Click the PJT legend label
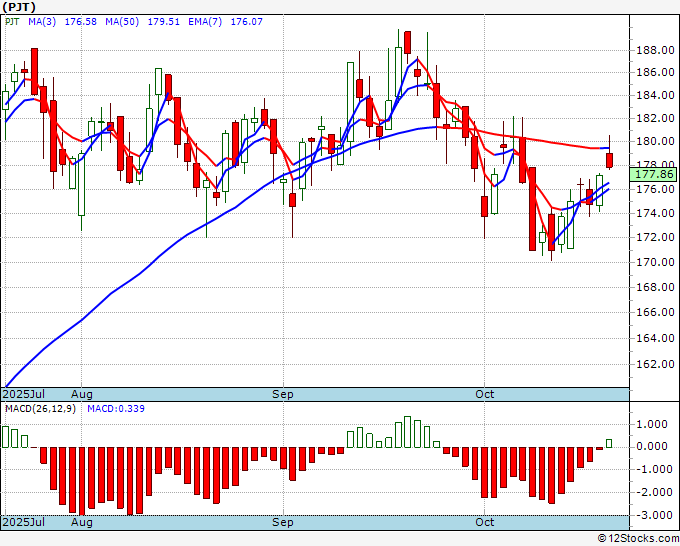 [x=12, y=21]
